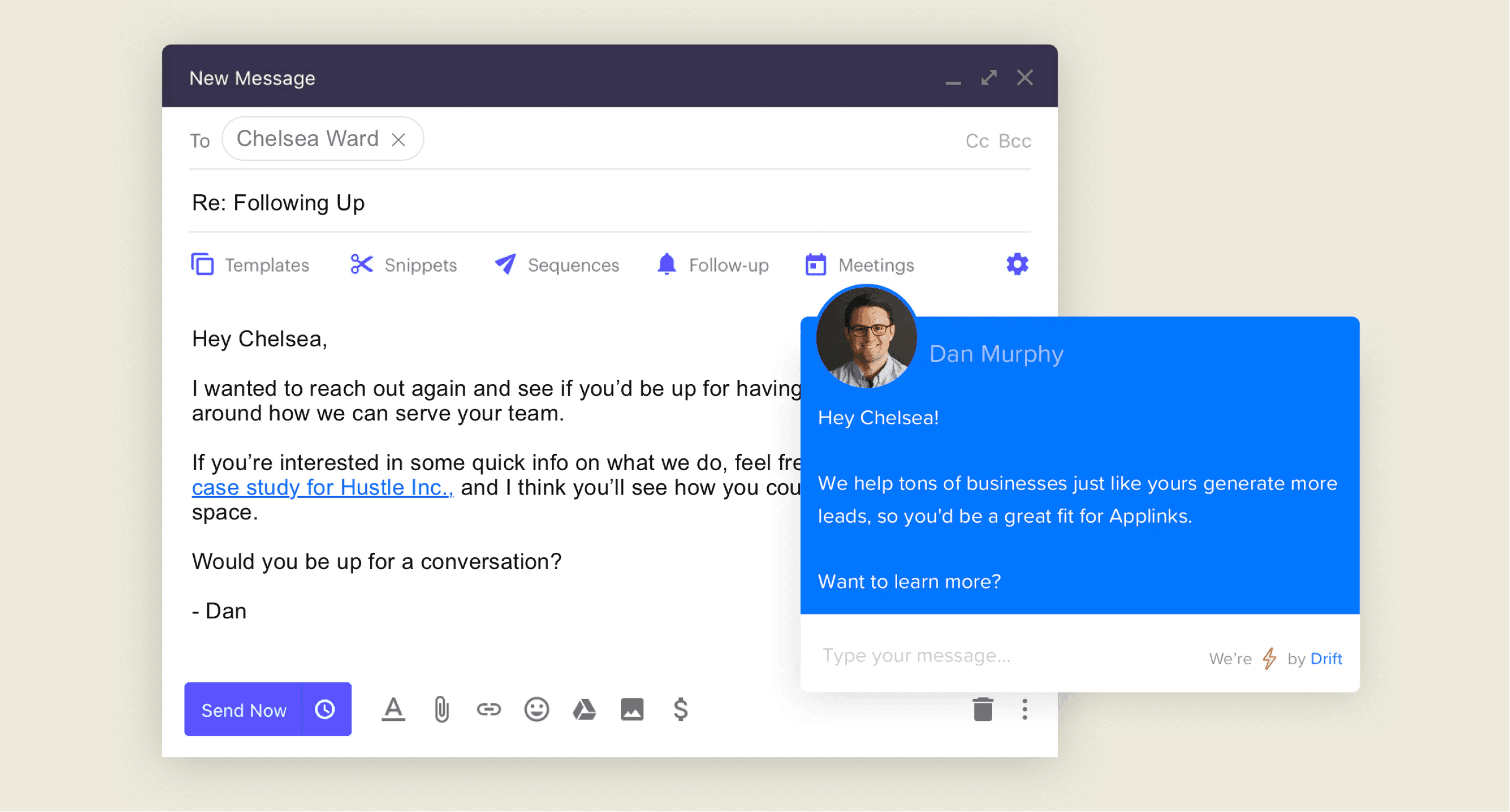Click the Follow-up bell icon
This screenshot has height=812, width=1510.
pyautogui.click(x=666, y=264)
